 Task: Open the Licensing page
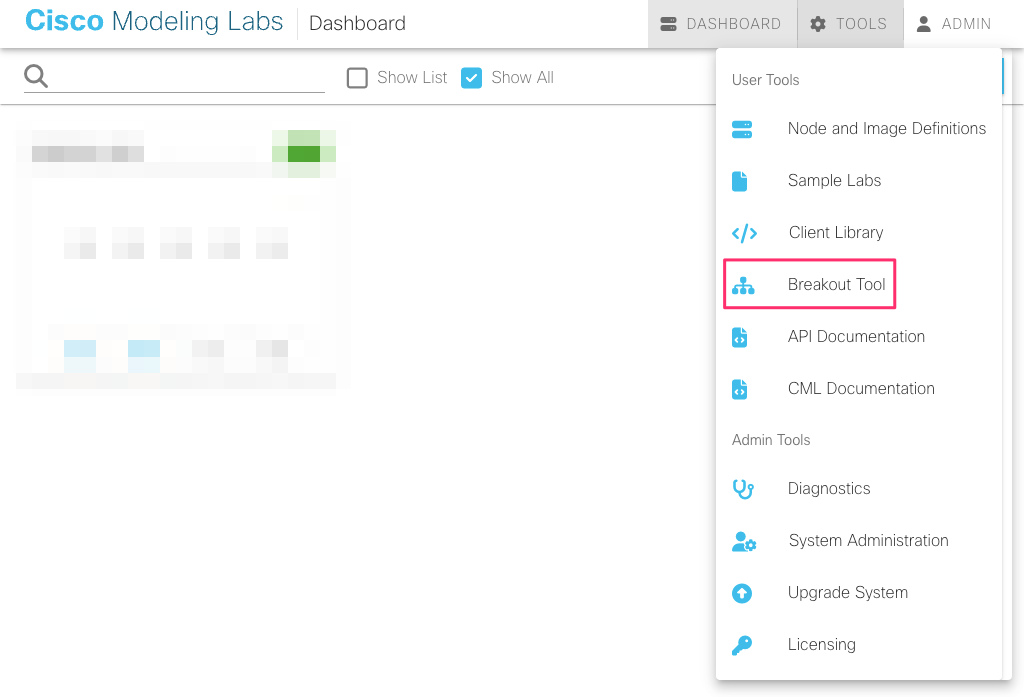859,645
